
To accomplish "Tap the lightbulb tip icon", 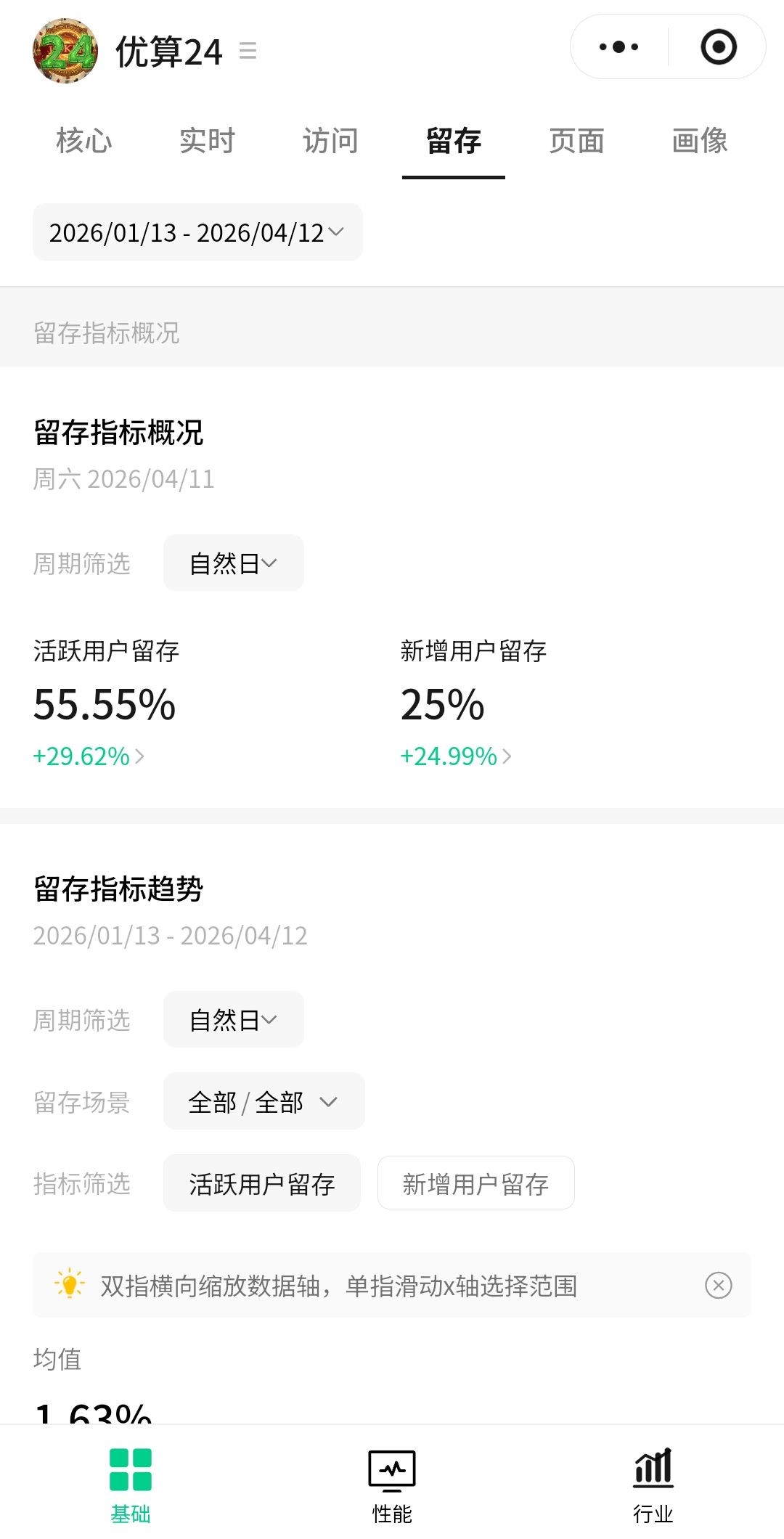I will click(x=70, y=1284).
